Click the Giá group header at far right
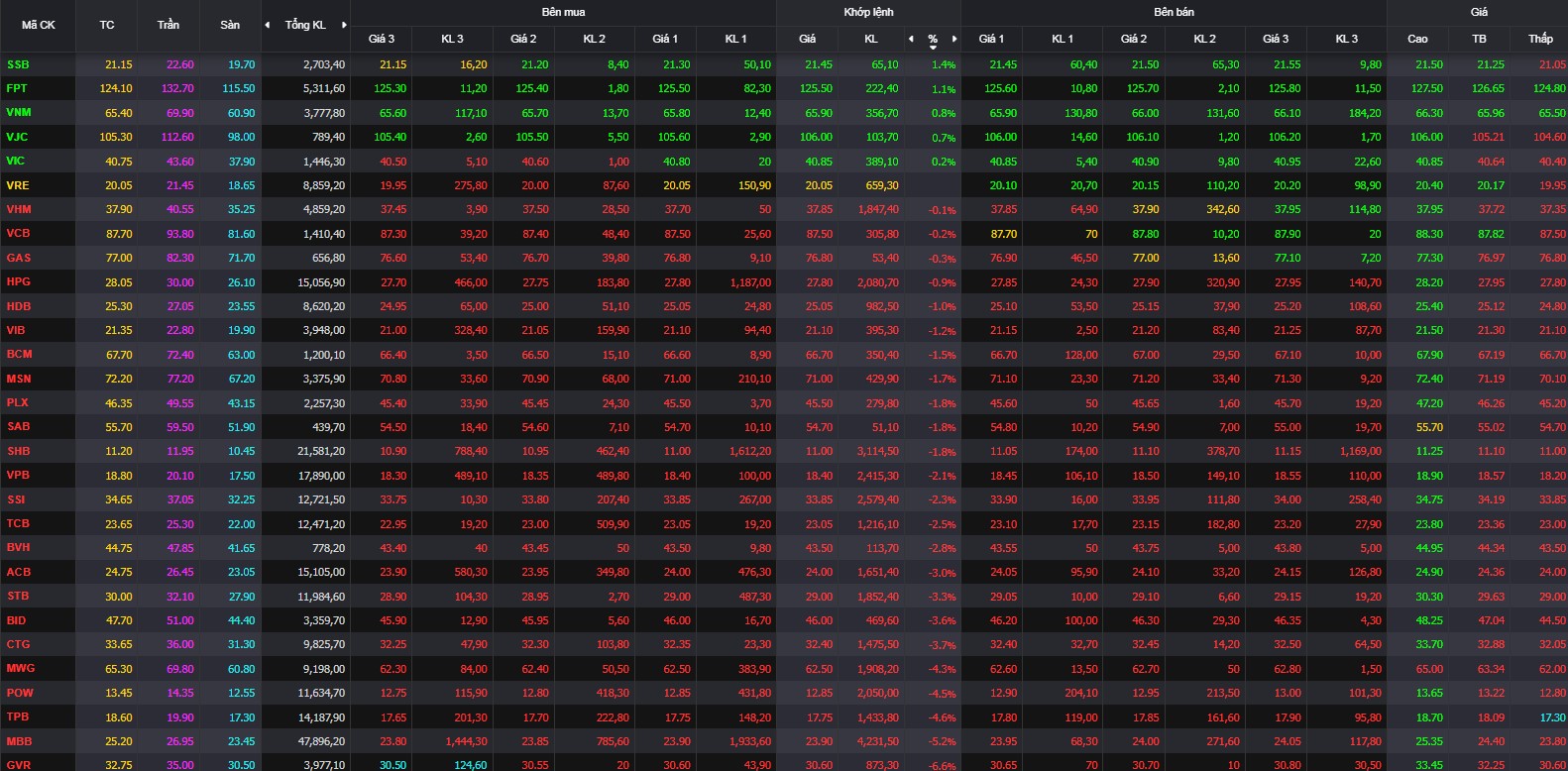1568x771 pixels. pyautogui.click(x=1479, y=12)
